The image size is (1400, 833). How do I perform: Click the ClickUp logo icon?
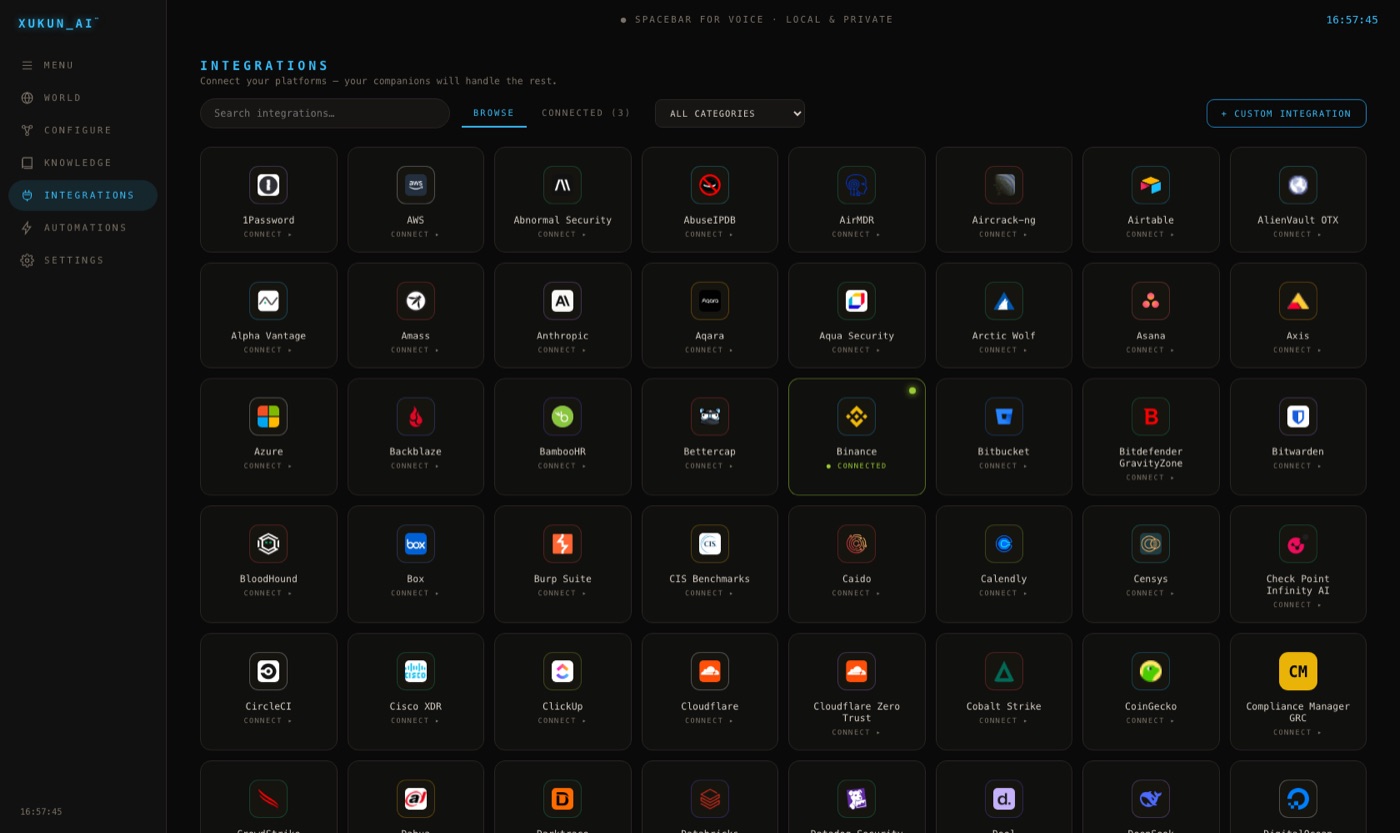pyautogui.click(x=562, y=672)
